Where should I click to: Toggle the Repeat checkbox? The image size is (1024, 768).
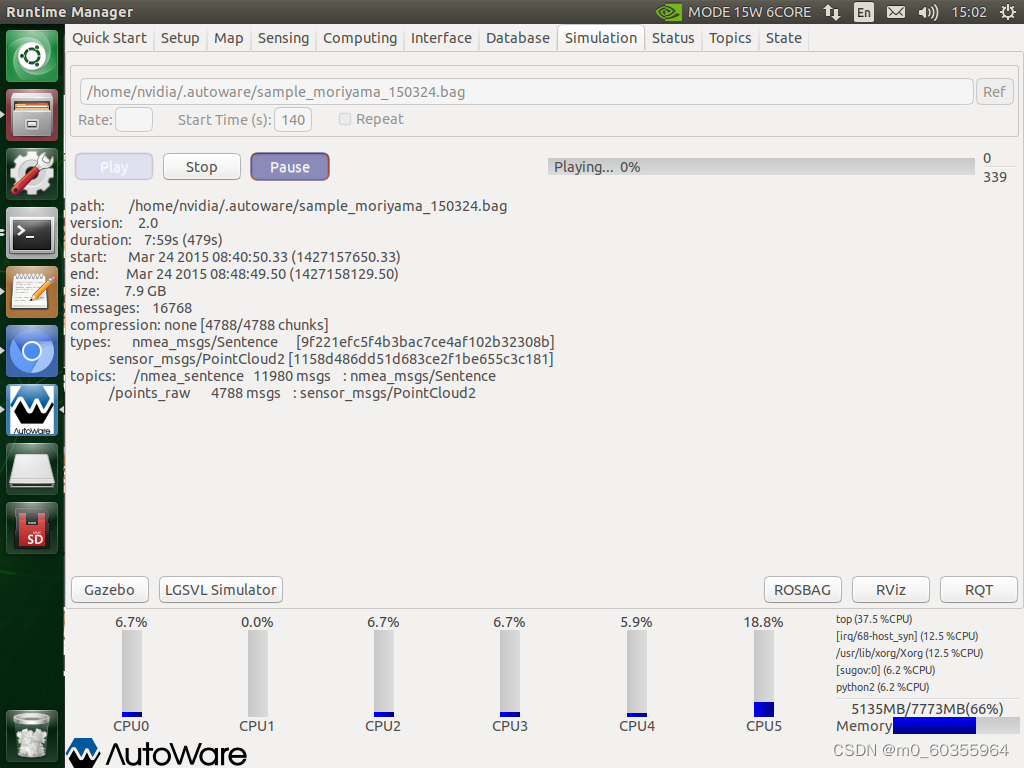coord(345,119)
